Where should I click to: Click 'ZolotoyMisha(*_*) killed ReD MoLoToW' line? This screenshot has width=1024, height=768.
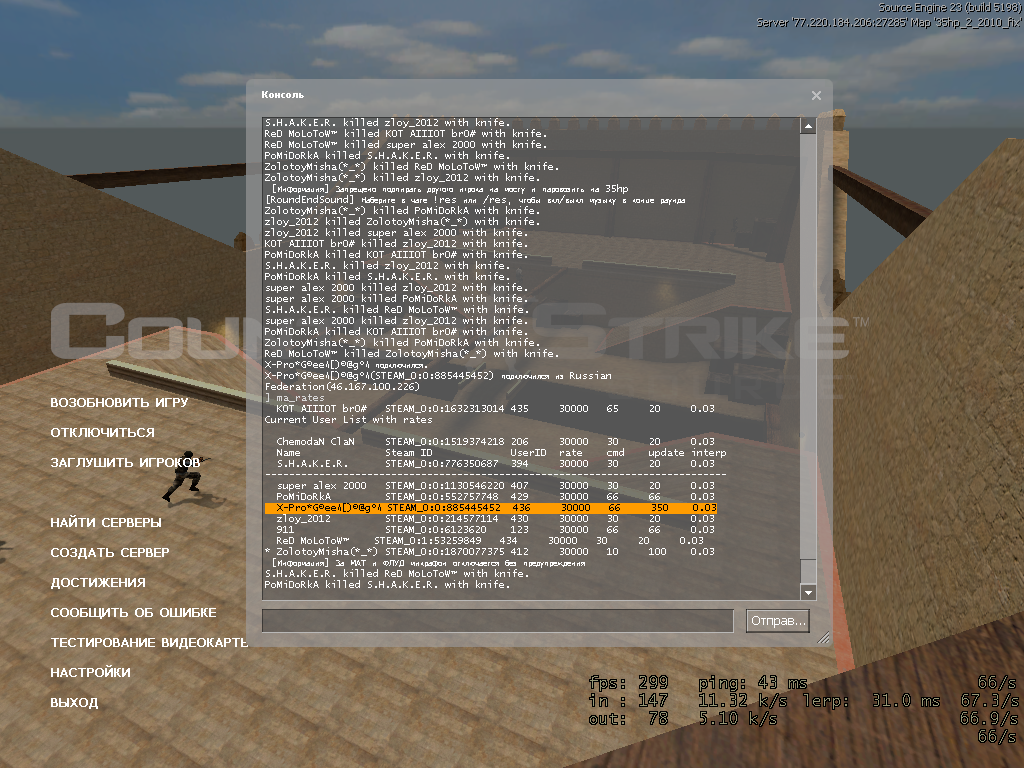tap(411, 167)
